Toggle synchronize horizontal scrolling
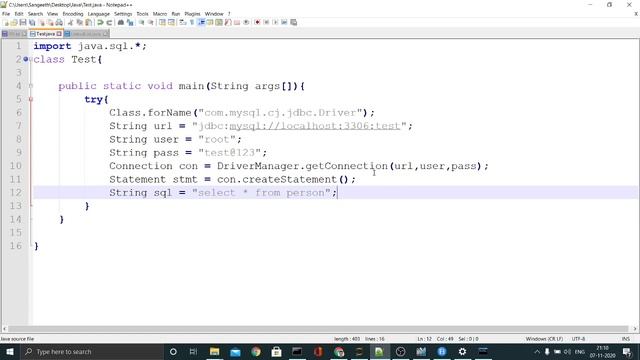The image size is (640, 360). [x=171, y=22]
